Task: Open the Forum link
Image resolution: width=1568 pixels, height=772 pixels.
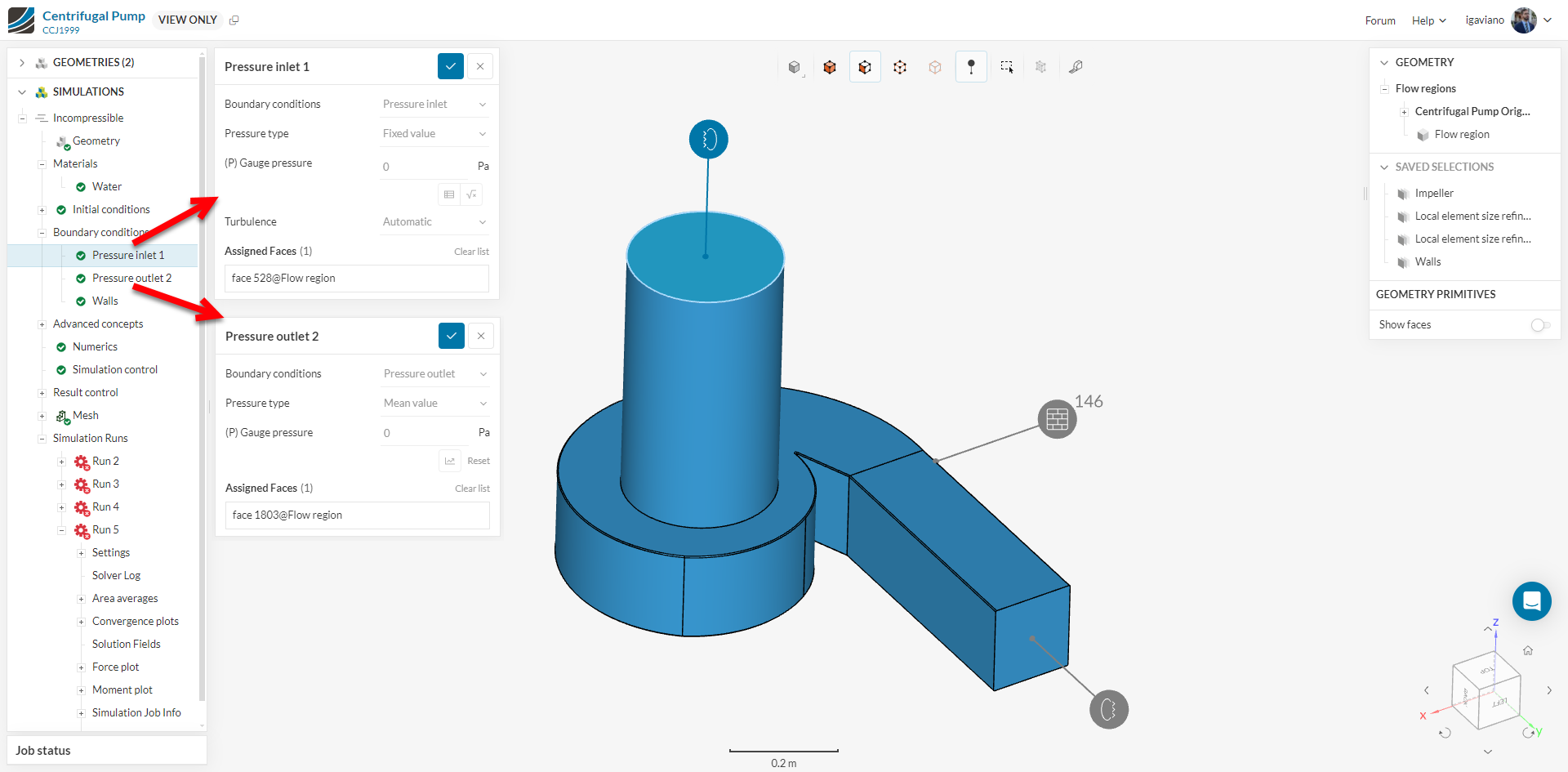Action: tap(1380, 20)
